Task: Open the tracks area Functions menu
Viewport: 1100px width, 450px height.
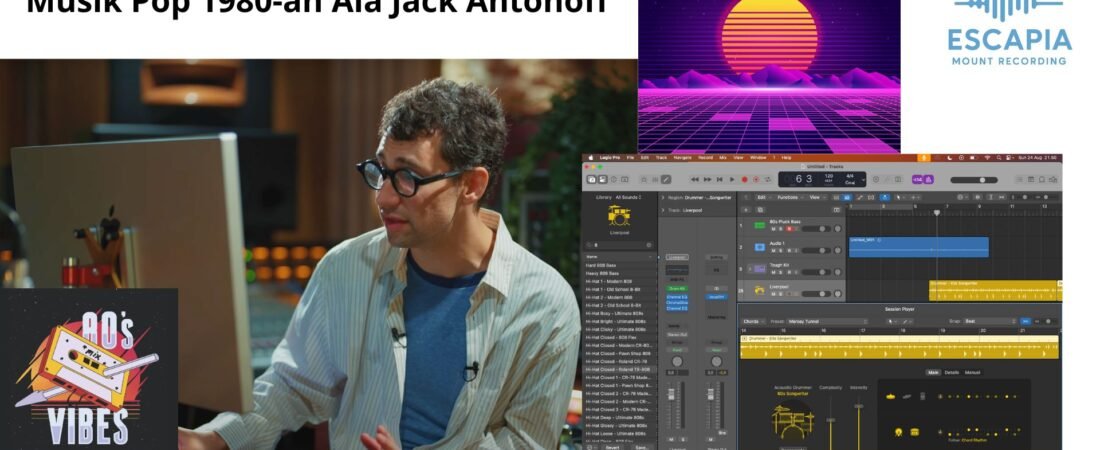Action: point(789,197)
